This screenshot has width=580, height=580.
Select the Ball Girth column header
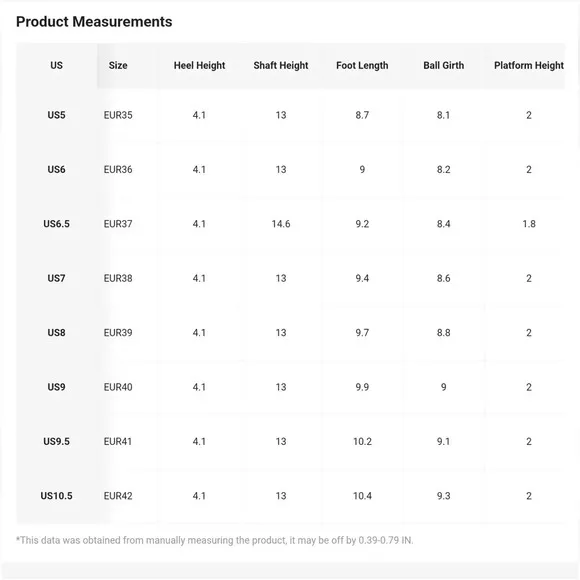click(x=444, y=65)
